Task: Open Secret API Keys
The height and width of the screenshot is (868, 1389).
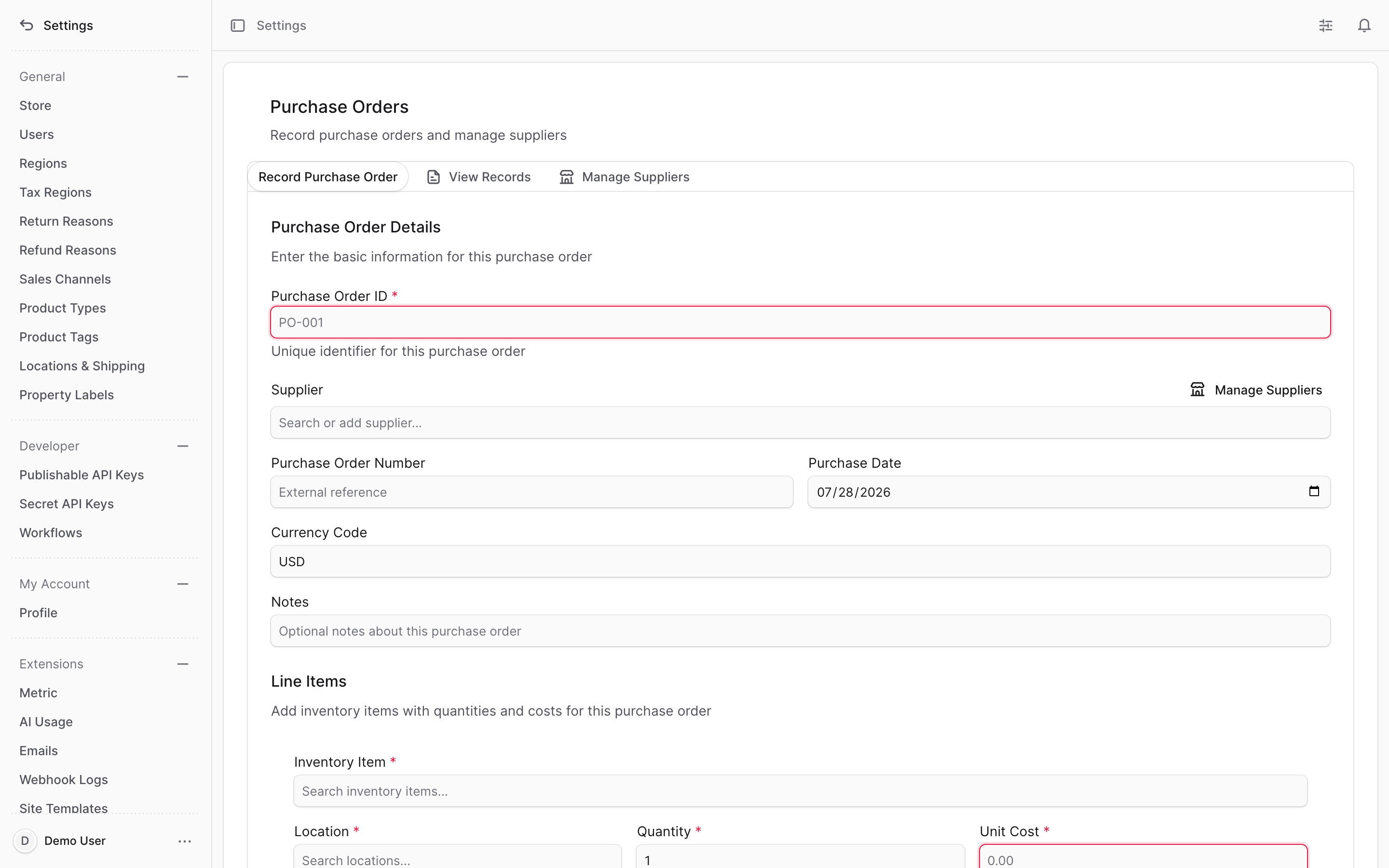Action: (x=67, y=504)
